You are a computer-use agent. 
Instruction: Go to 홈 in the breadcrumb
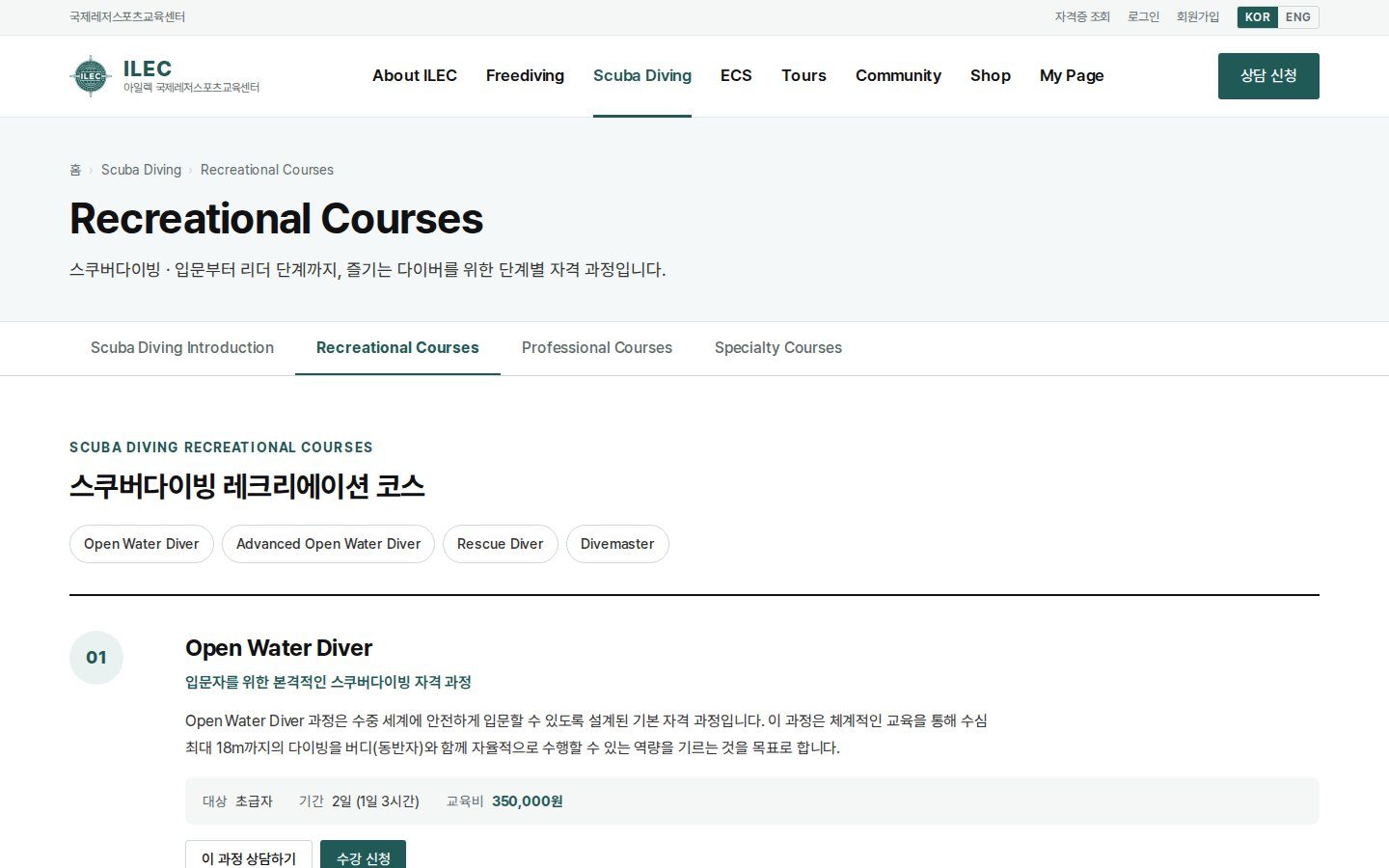point(75,170)
